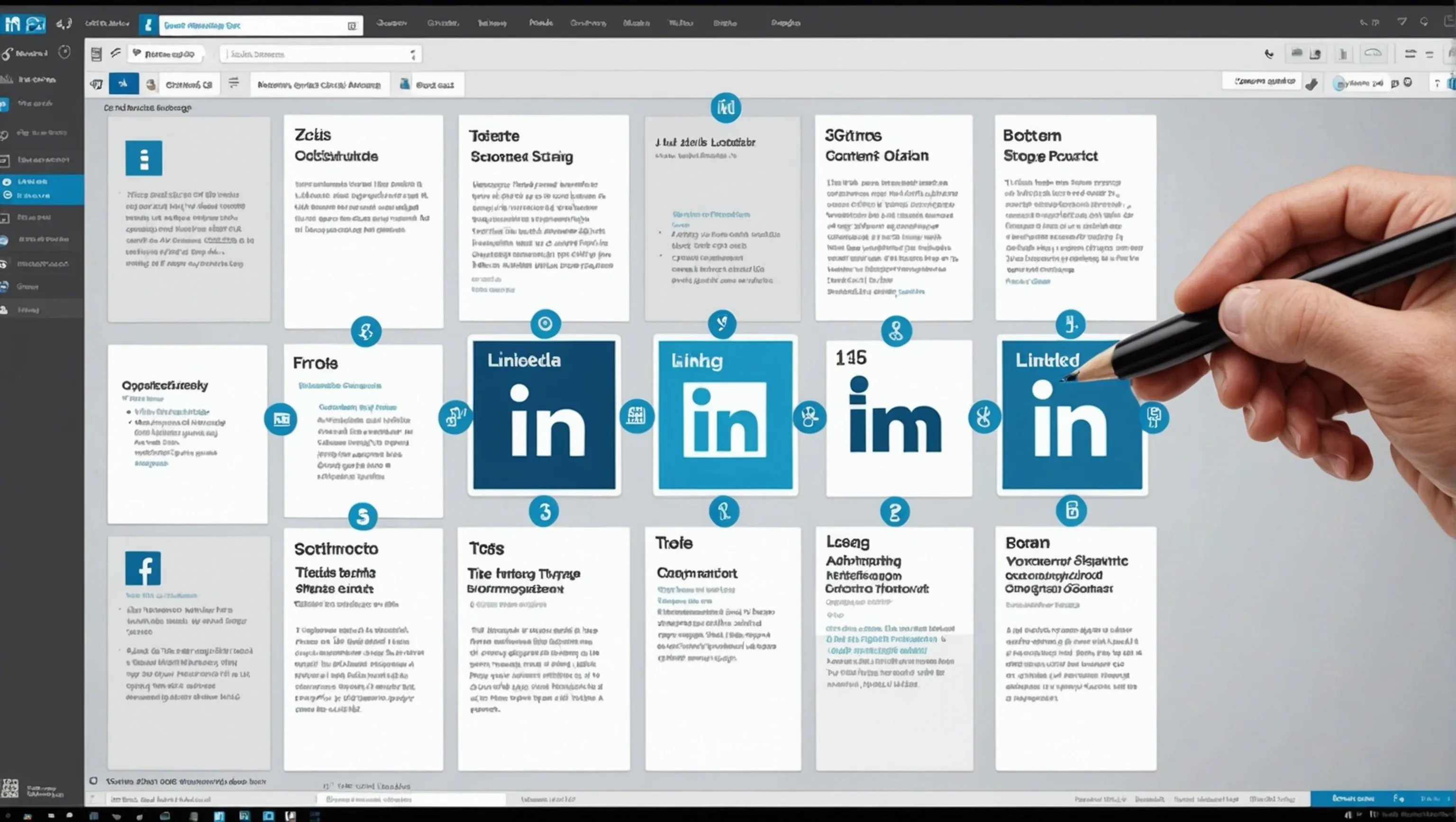Tick the checkbox at the bottom-left of the canvas

click(x=93, y=781)
